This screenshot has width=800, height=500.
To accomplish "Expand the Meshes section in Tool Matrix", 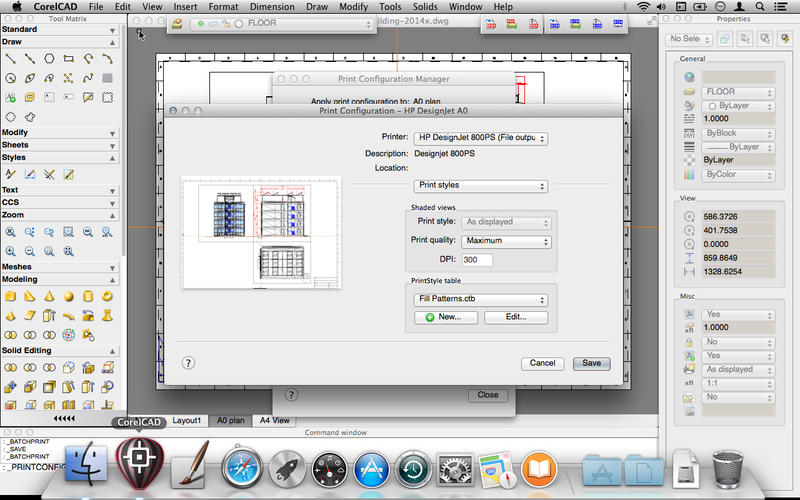I will [16, 267].
